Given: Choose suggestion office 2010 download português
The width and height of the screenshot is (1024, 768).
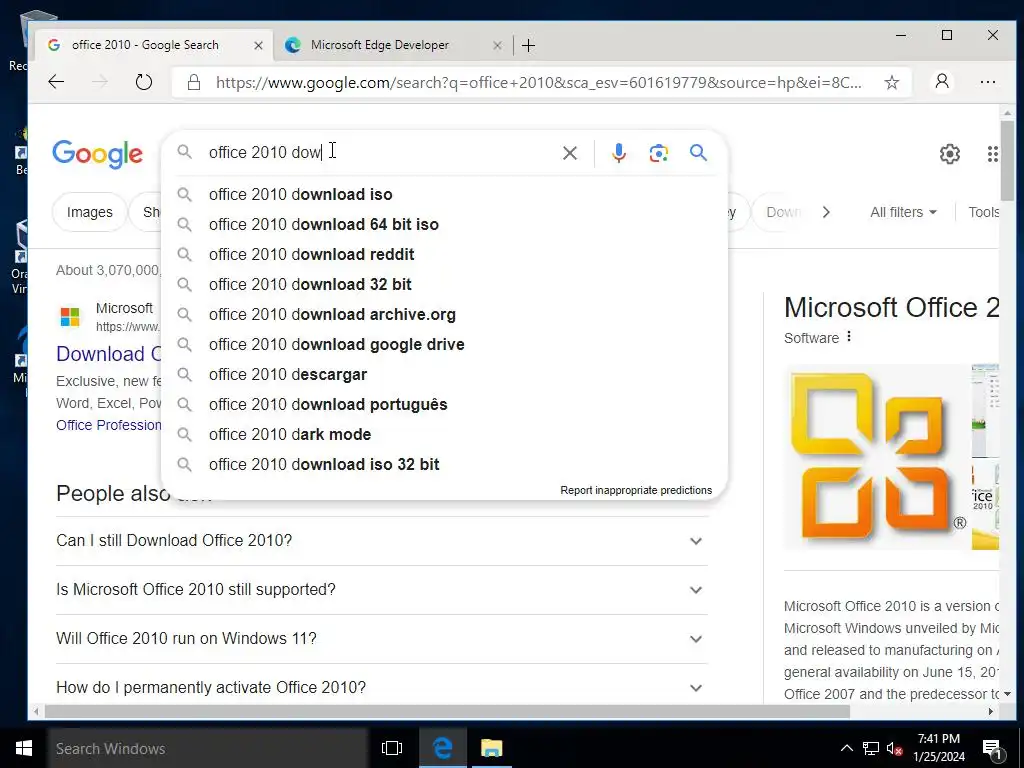Looking at the screenshot, I should click(x=444, y=405).
